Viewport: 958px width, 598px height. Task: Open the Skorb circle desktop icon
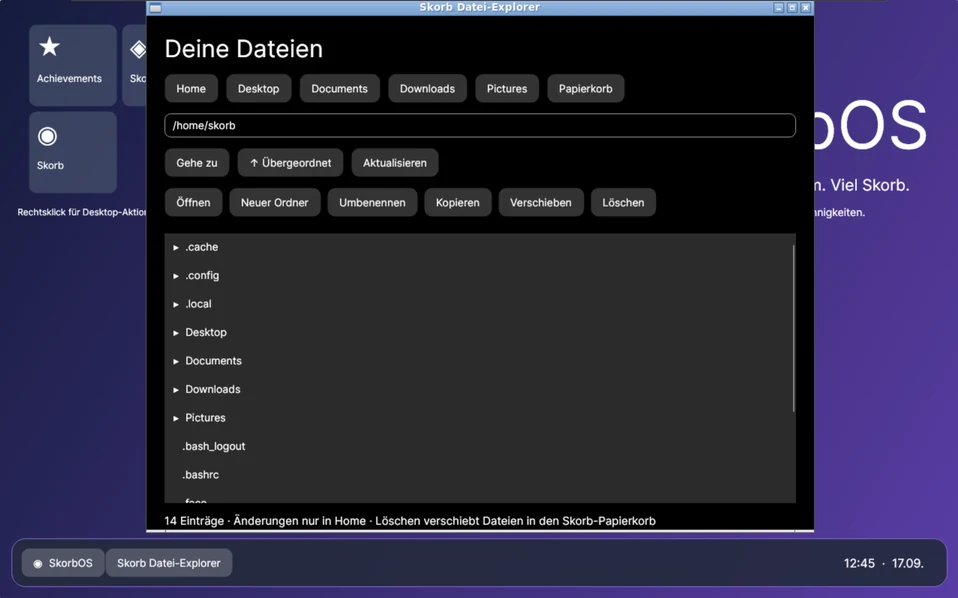pyautogui.click(x=72, y=151)
